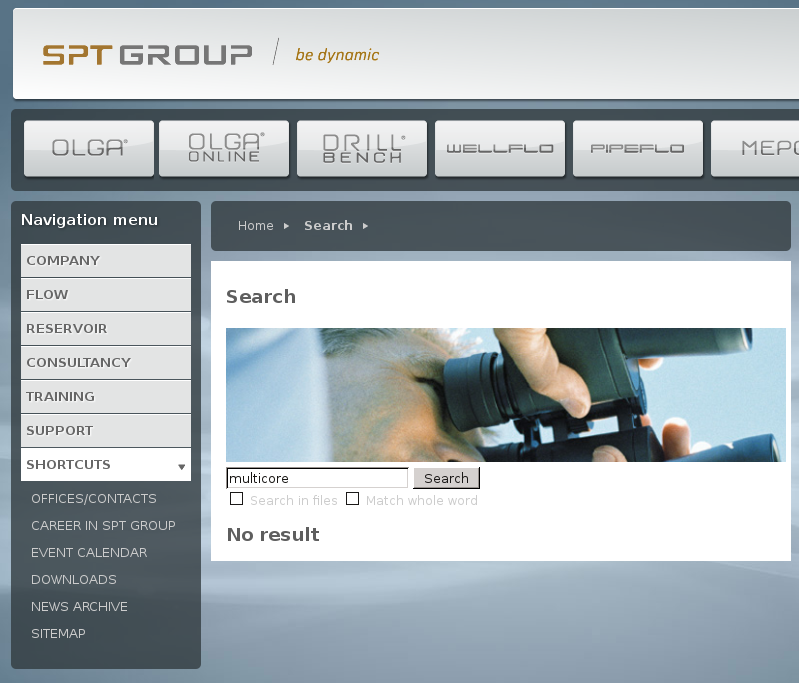Open the Offices/Contacts shortcut link
Image resolution: width=799 pixels, height=683 pixels.
tap(94, 498)
